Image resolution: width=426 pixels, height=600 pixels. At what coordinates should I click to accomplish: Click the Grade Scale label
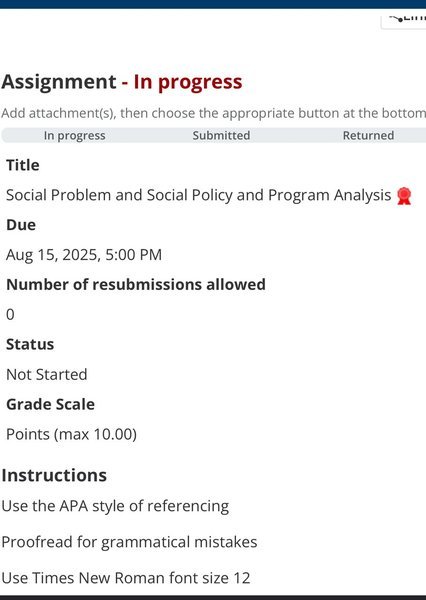tap(51, 404)
